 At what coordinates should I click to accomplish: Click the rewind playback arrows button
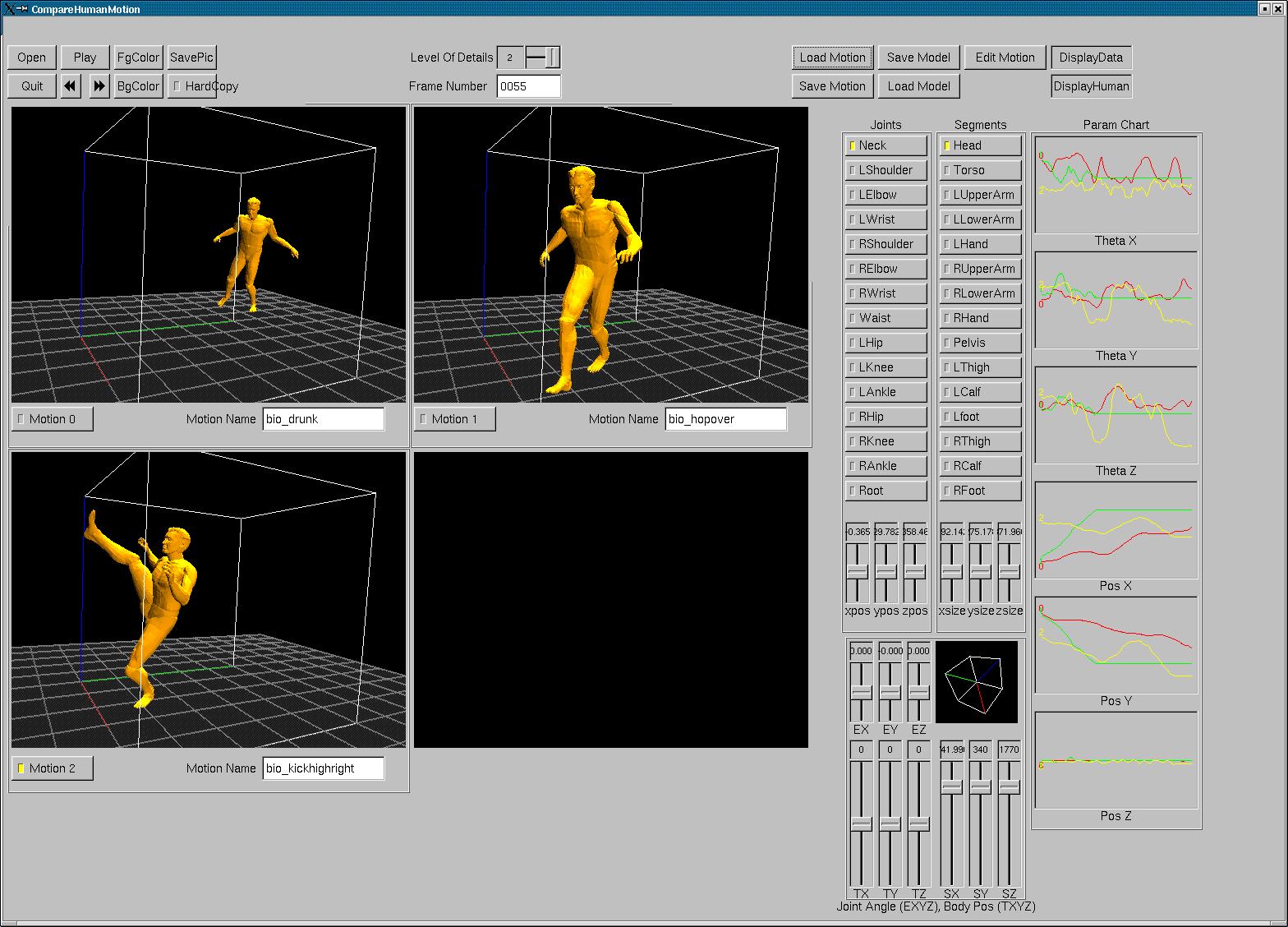pos(71,86)
